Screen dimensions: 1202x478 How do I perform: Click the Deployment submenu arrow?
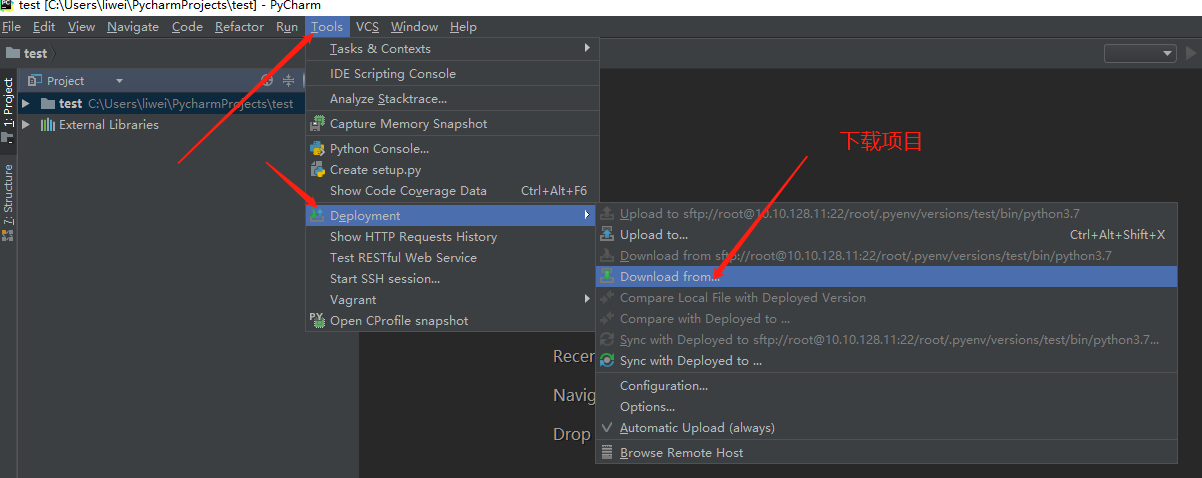[587, 215]
